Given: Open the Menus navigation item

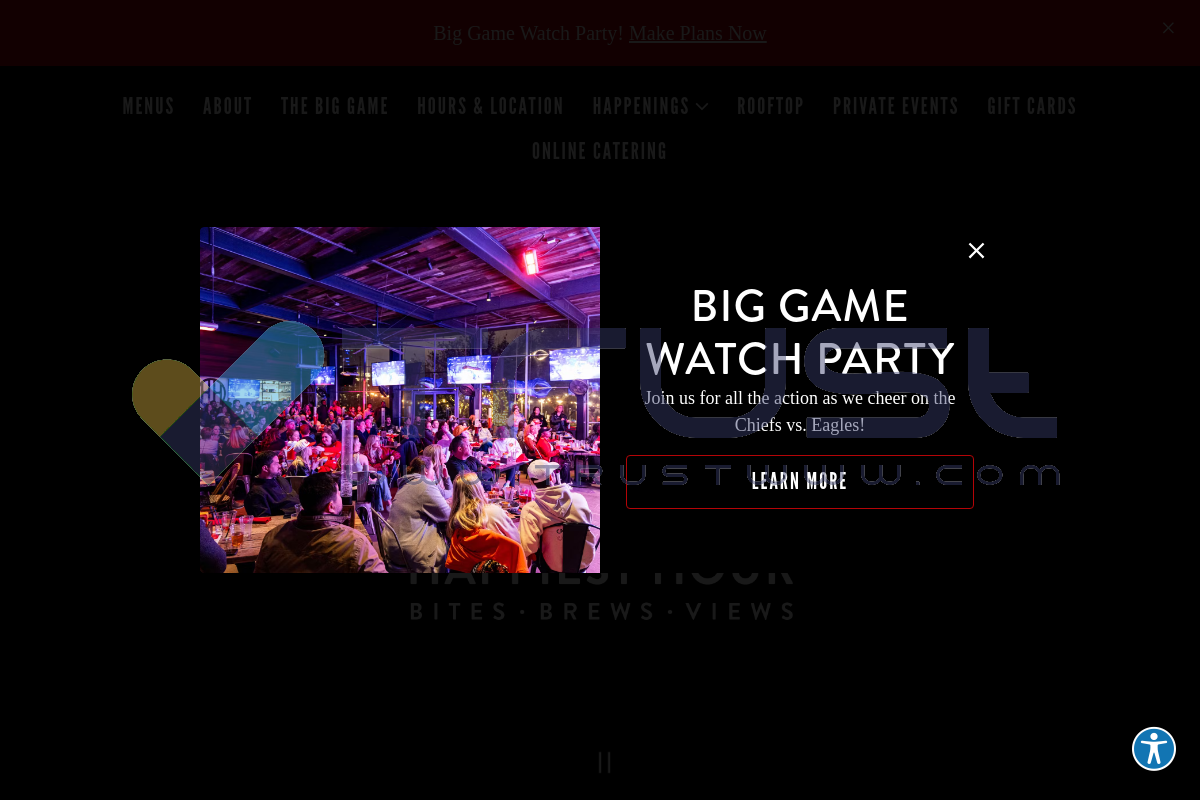Looking at the screenshot, I should (x=148, y=106).
